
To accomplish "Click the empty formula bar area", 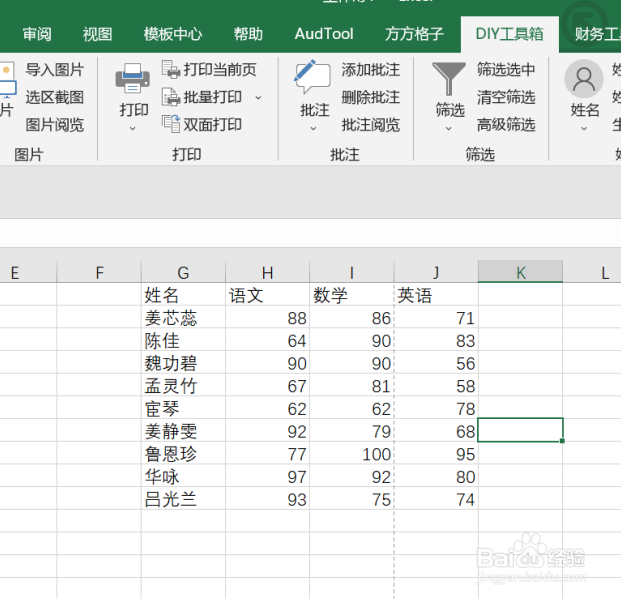I will (x=310, y=233).
